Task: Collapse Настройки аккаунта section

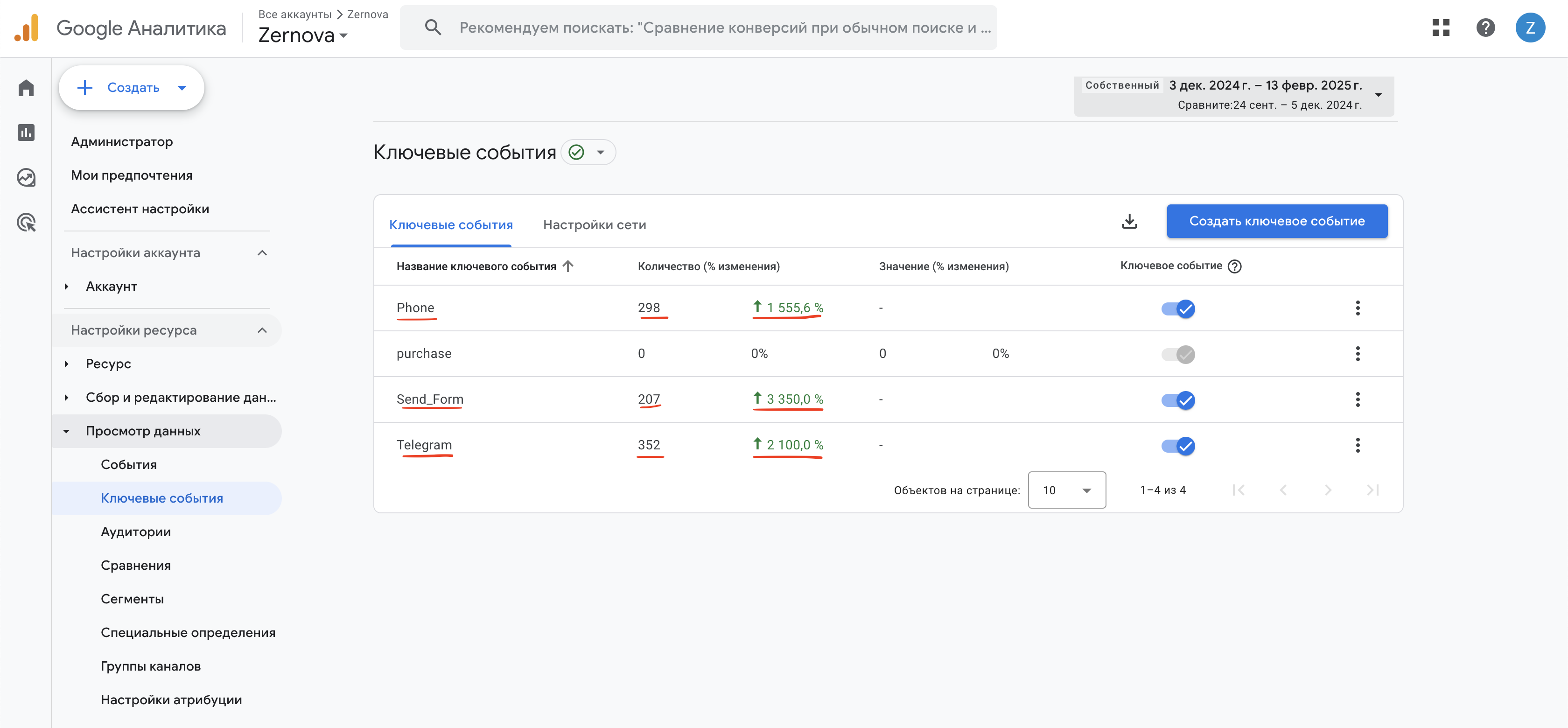Action: pos(262,252)
